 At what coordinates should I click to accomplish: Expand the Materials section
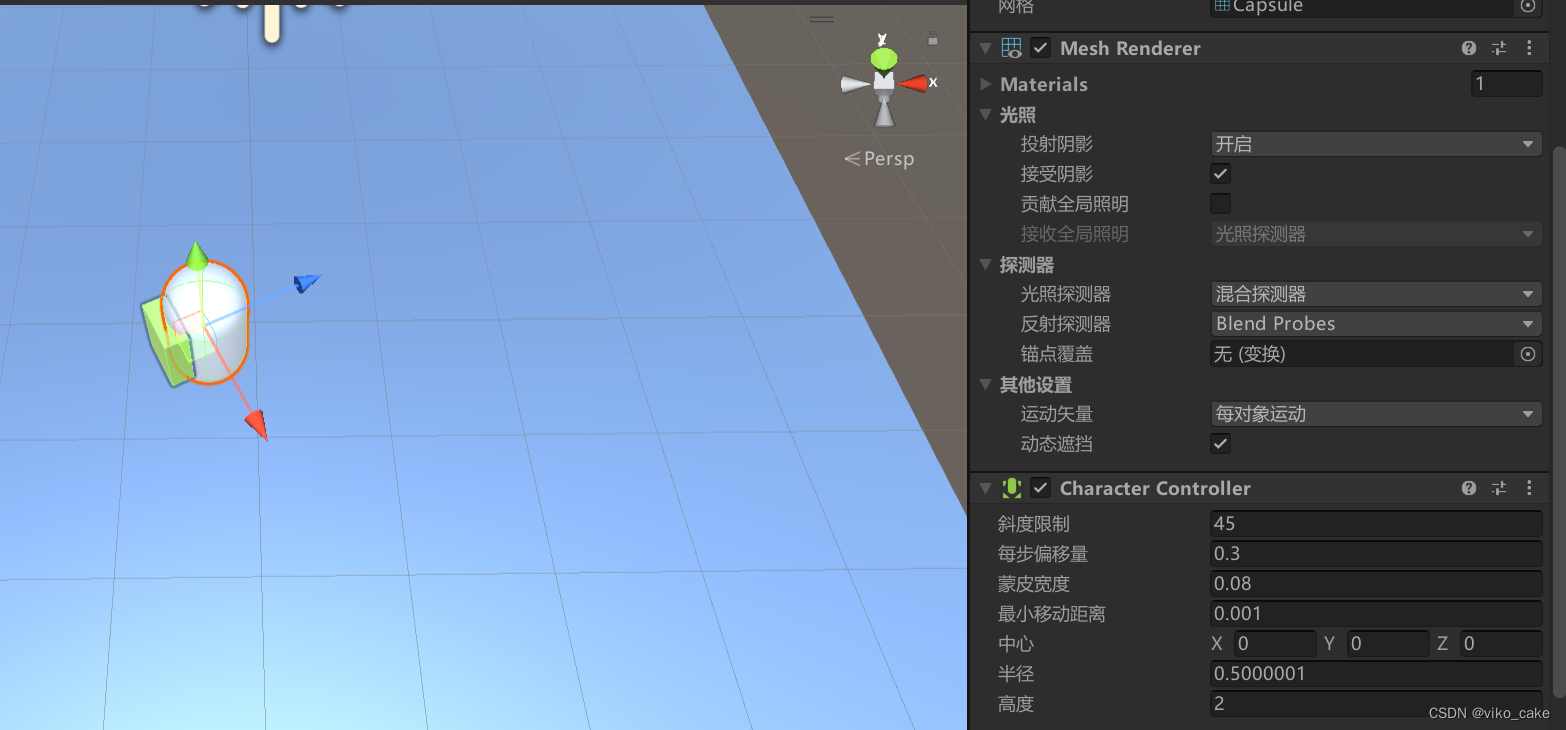(985, 84)
